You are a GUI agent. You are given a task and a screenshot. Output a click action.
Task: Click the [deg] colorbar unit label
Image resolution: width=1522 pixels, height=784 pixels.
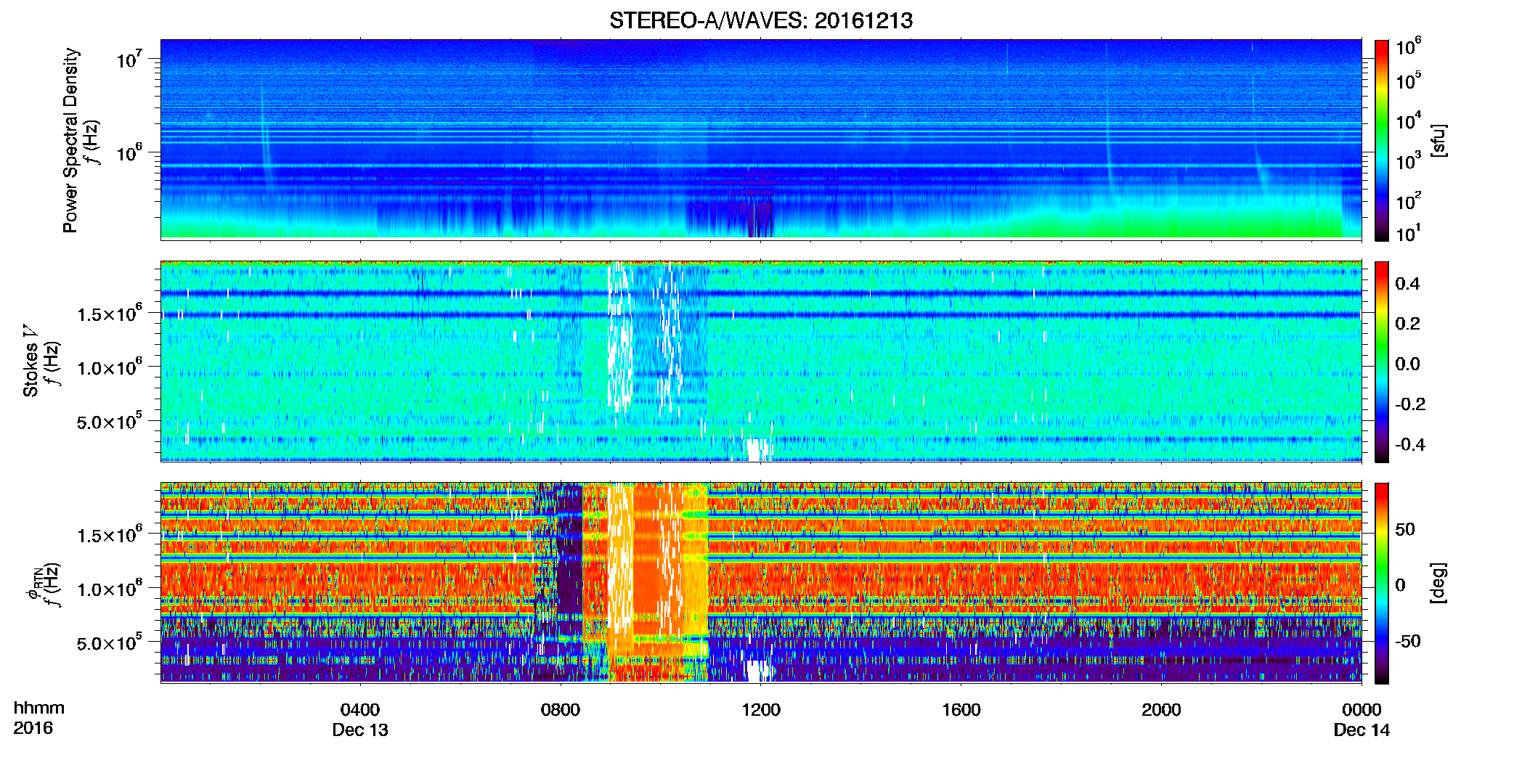pyautogui.click(x=1438, y=583)
